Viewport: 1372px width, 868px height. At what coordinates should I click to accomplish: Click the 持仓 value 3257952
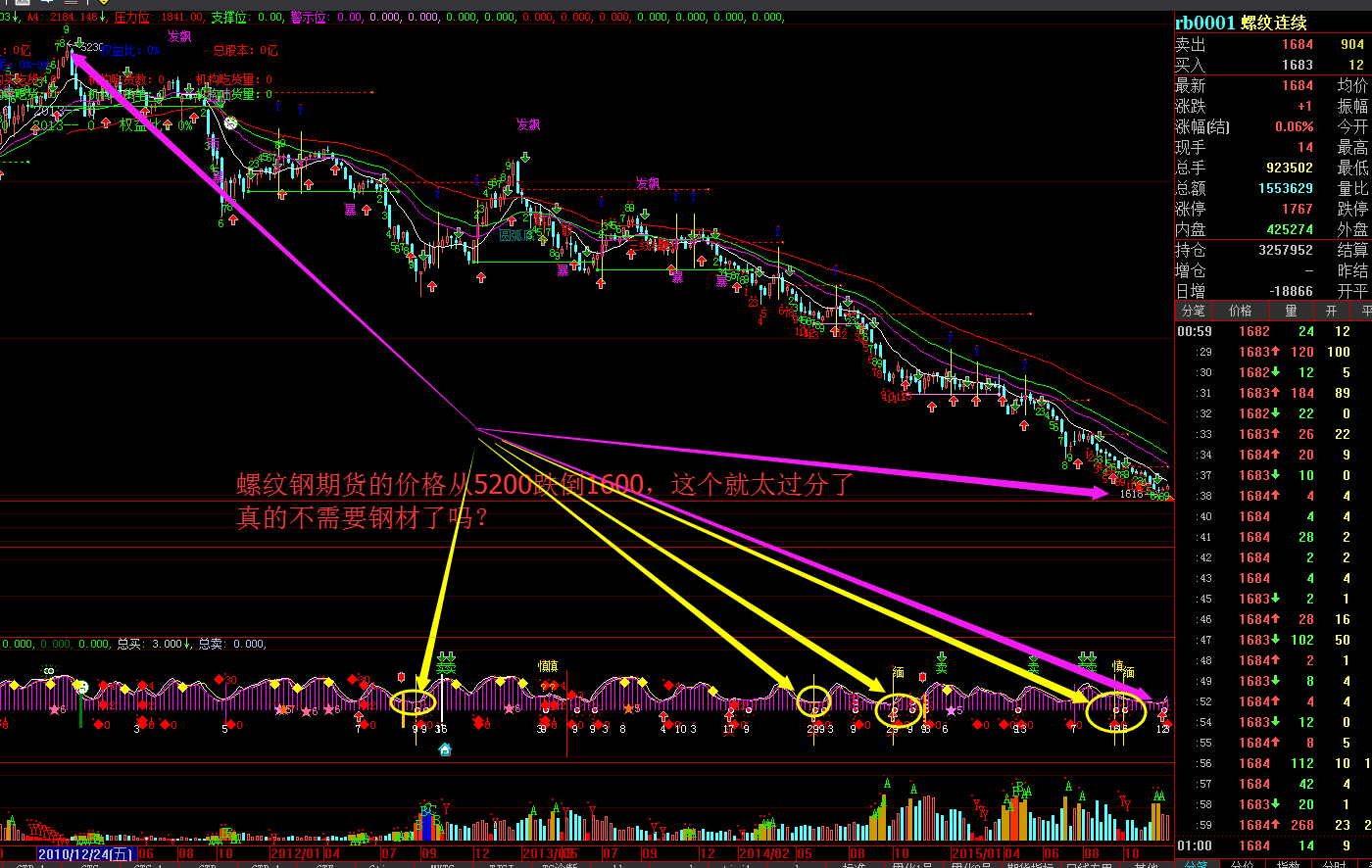pos(1285,250)
